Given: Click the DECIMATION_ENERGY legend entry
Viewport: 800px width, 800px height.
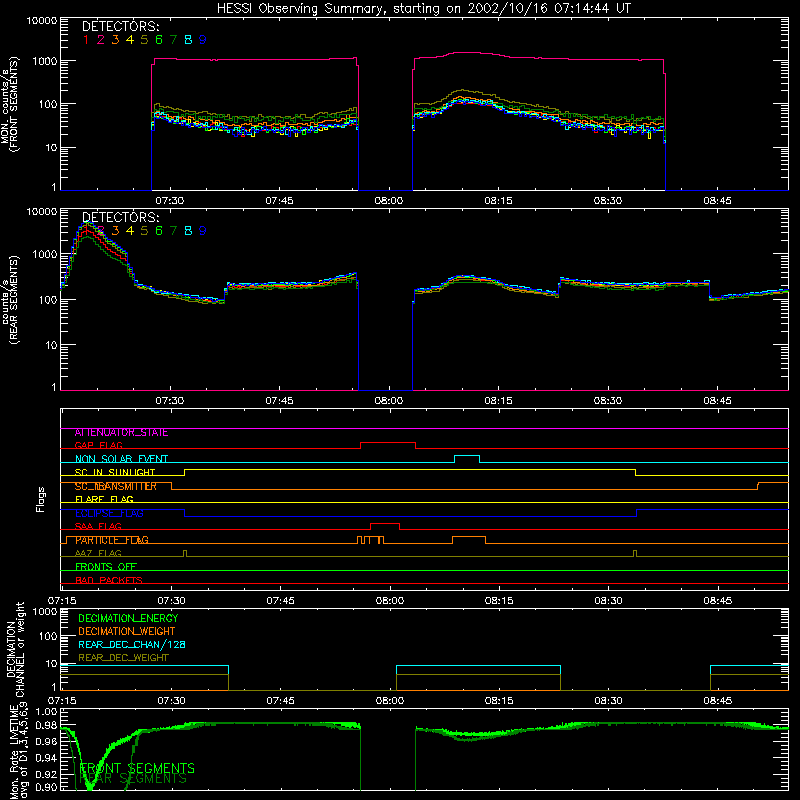Looking at the screenshot, I should pyautogui.click(x=128, y=618).
